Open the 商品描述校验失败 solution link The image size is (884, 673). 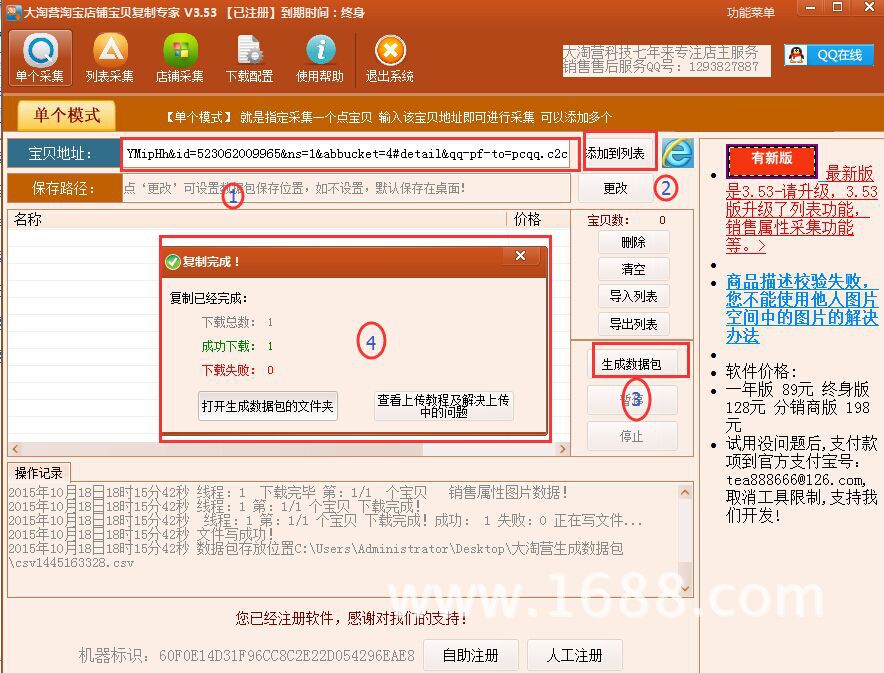point(802,308)
